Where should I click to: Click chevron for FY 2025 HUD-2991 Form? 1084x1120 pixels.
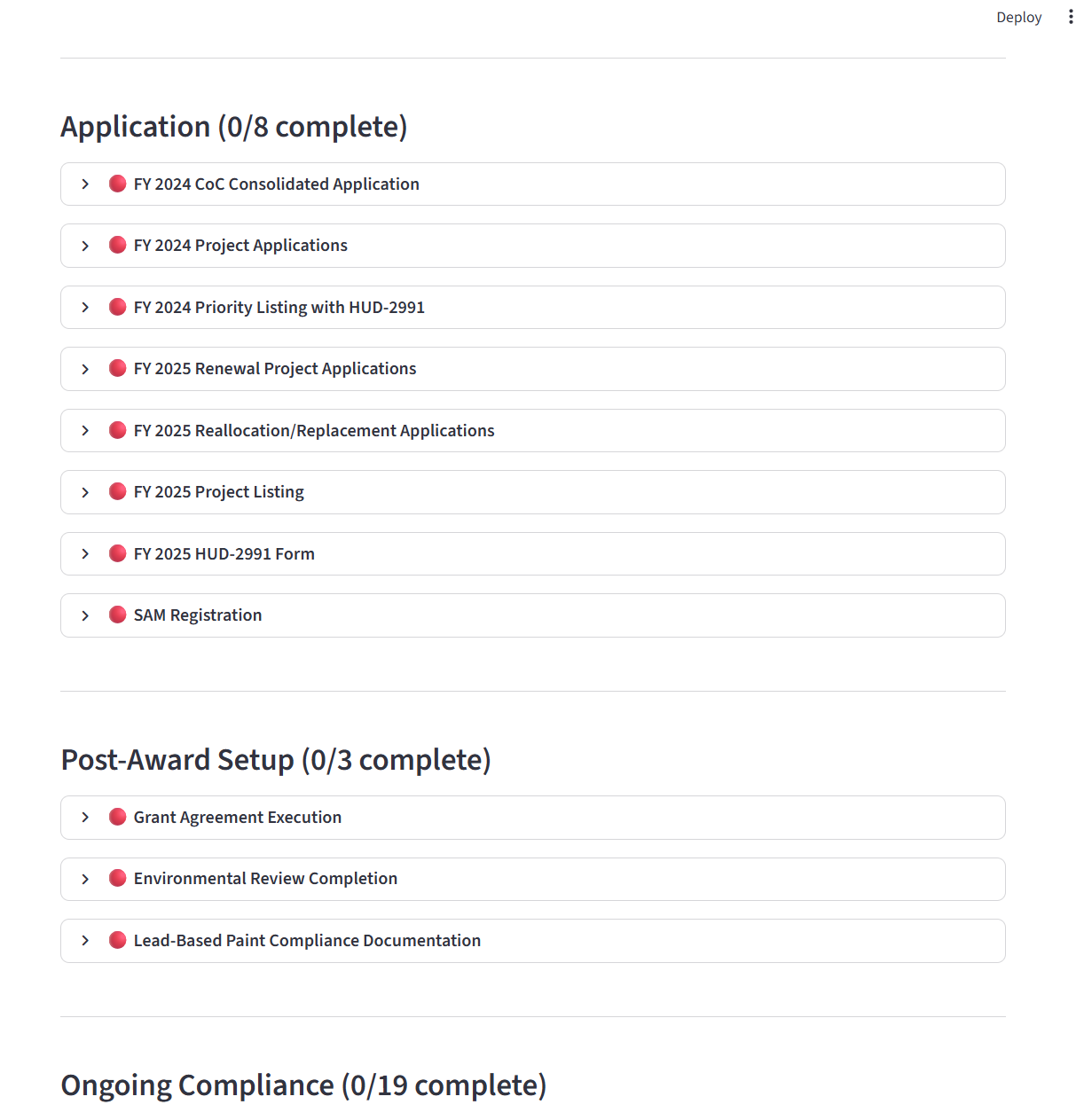tap(85, 554)
